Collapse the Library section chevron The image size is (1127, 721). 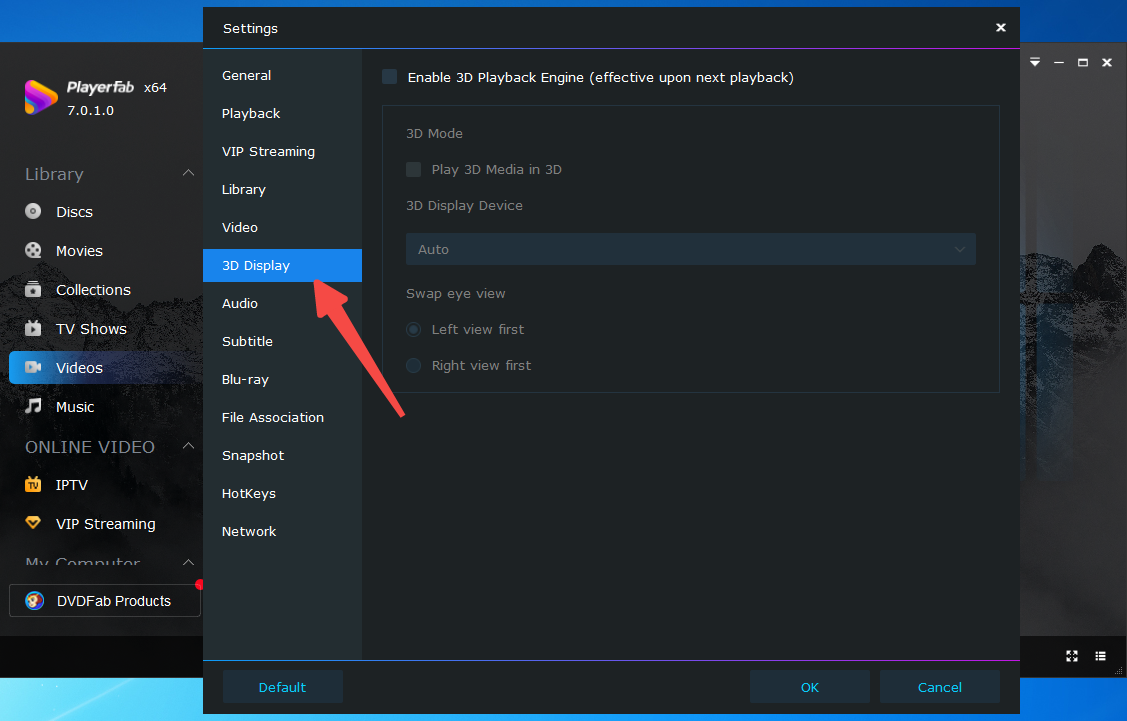[188, 173]
